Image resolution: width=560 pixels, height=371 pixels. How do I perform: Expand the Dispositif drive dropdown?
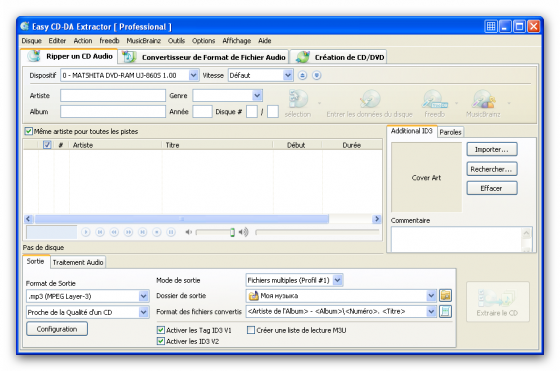193,75
